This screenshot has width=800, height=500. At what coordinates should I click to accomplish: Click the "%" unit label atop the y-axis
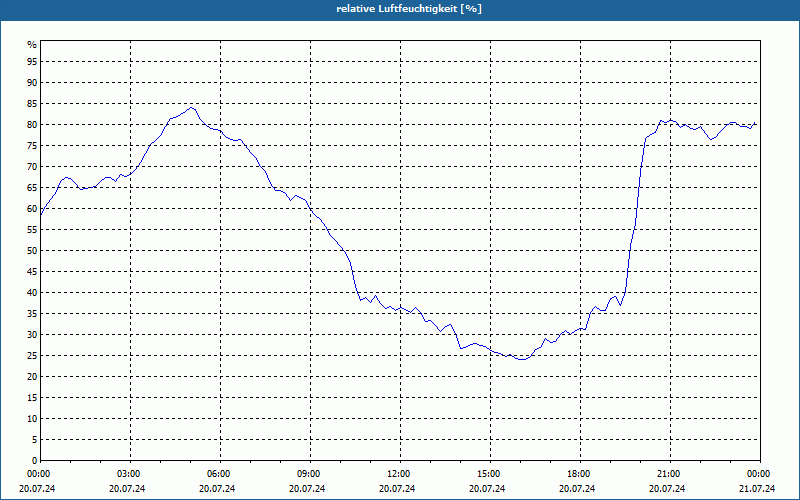coord(32,45)
